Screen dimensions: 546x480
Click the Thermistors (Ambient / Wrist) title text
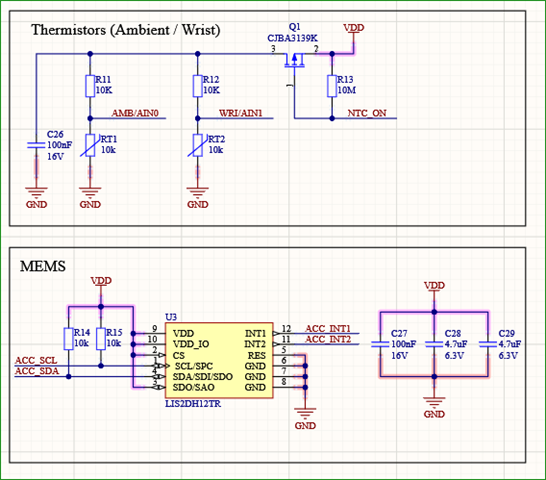[126, 30]
